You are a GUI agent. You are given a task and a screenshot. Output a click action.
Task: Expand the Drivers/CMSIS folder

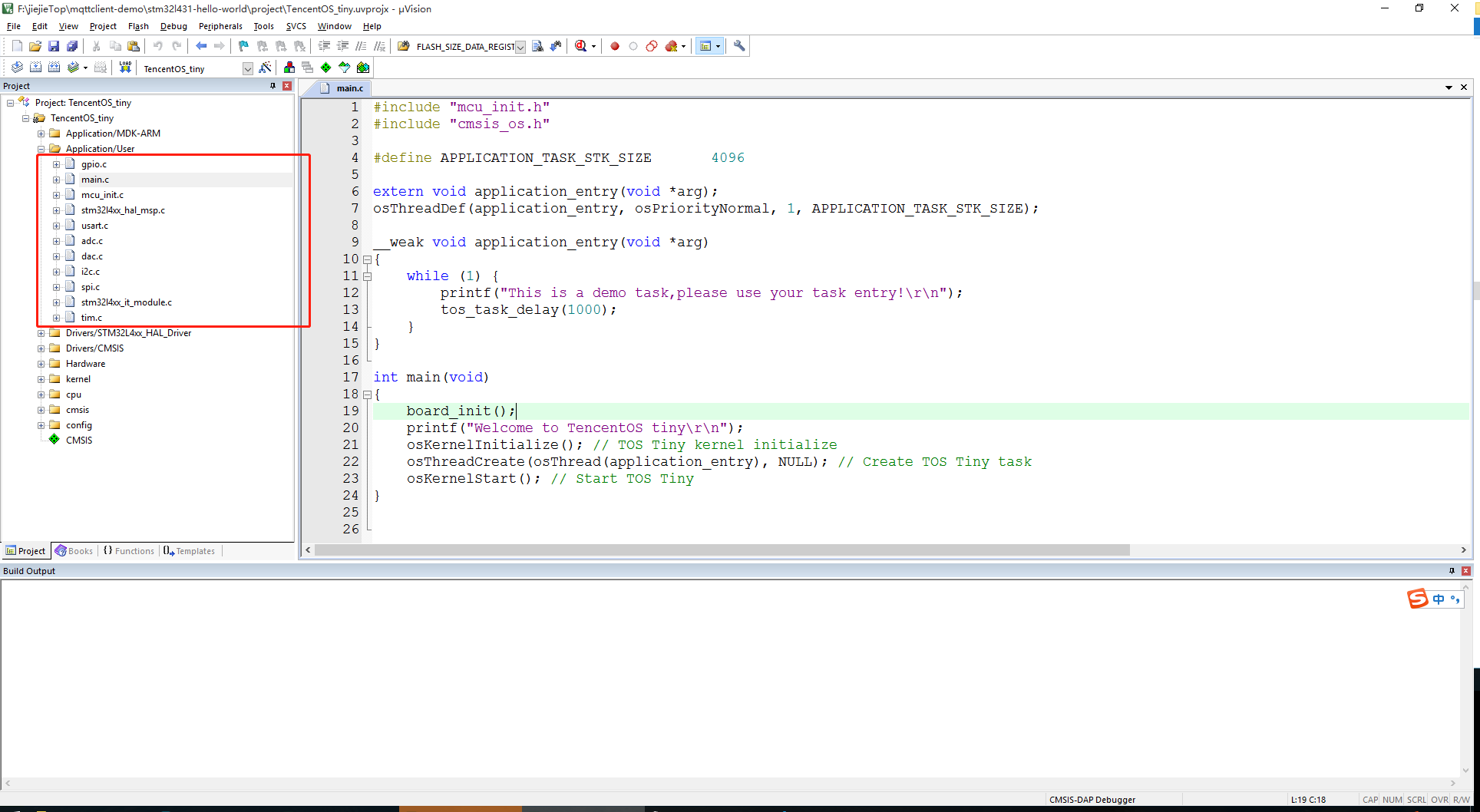click(x=41, y=348)
